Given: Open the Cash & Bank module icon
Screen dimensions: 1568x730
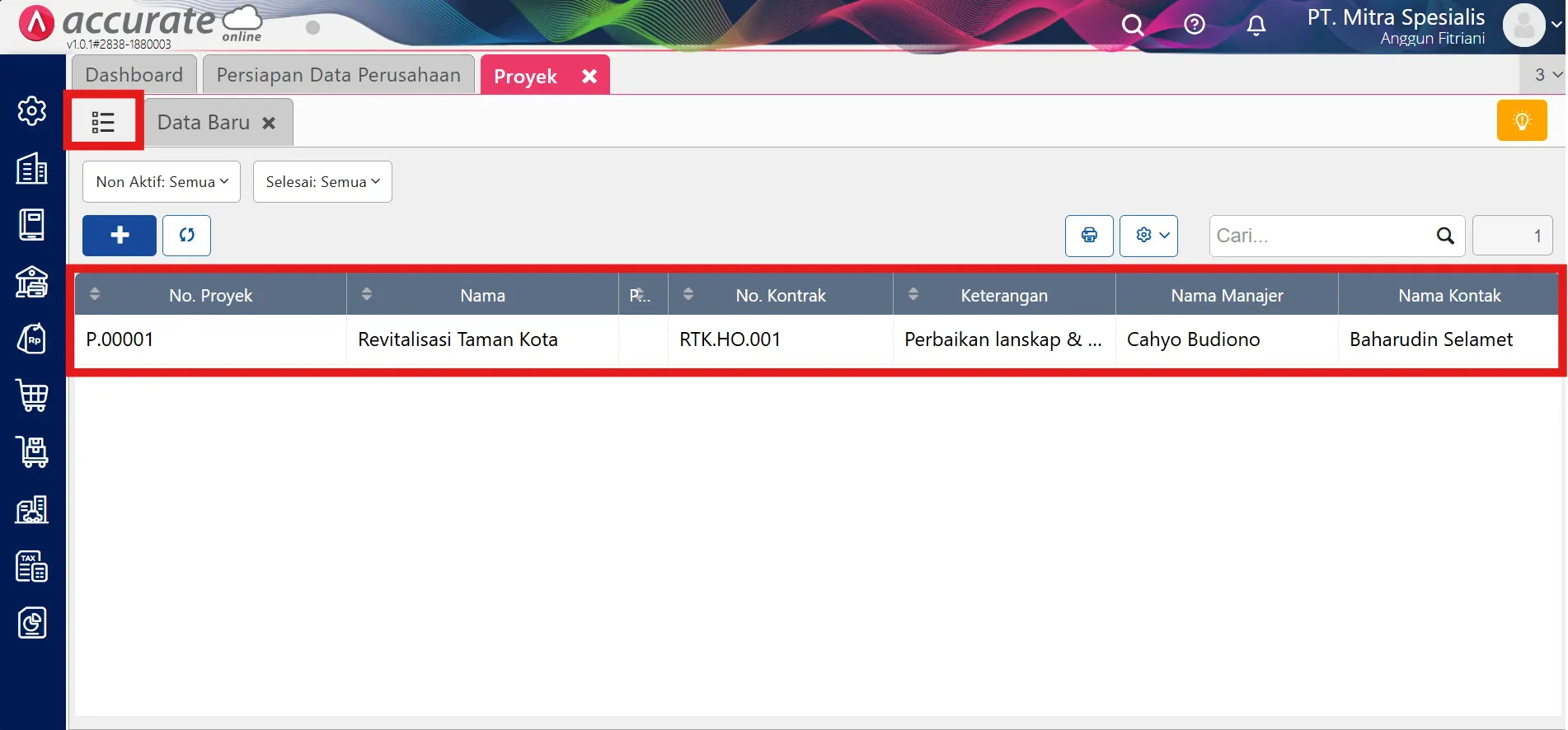Looking at the screenshot, I should [32, 282].
